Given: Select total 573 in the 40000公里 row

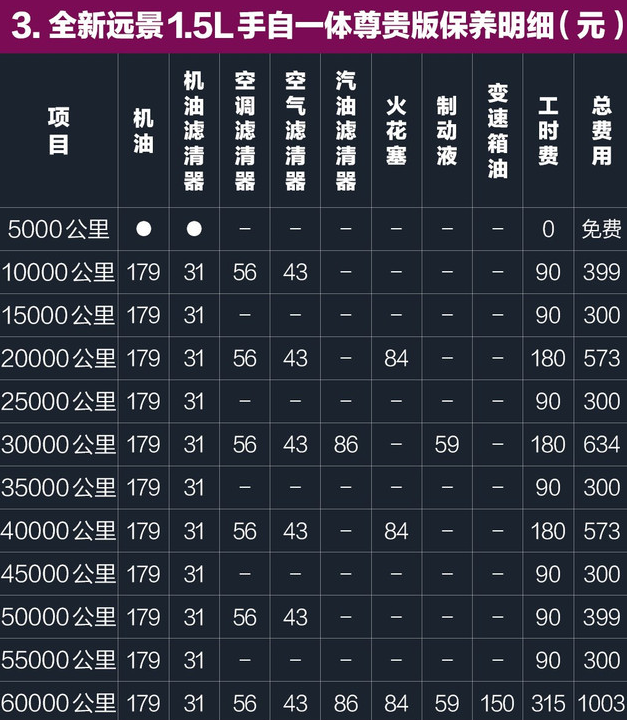Looking at the screenshot, I should (601, 531).
